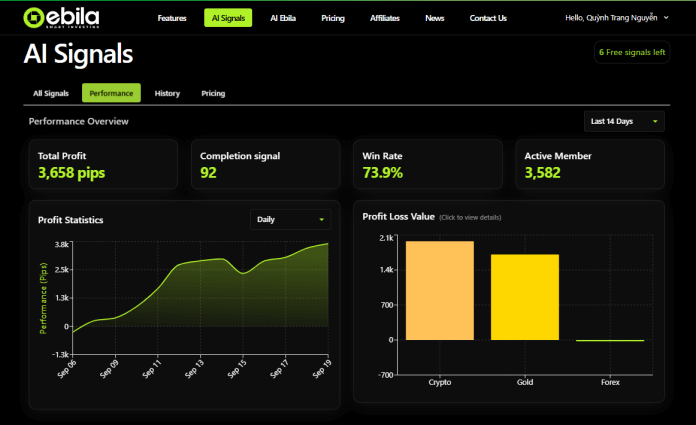Image resolution: width=696 pixels, height=425 pixels.
Task: Expand the Daily interval dropdown
Action: point(290,219)
